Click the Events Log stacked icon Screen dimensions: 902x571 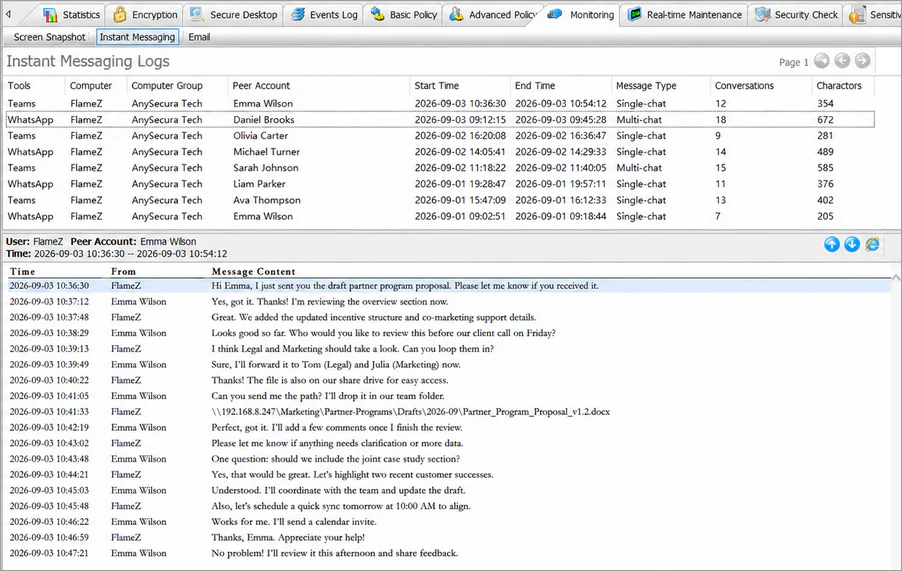point(298,14)
